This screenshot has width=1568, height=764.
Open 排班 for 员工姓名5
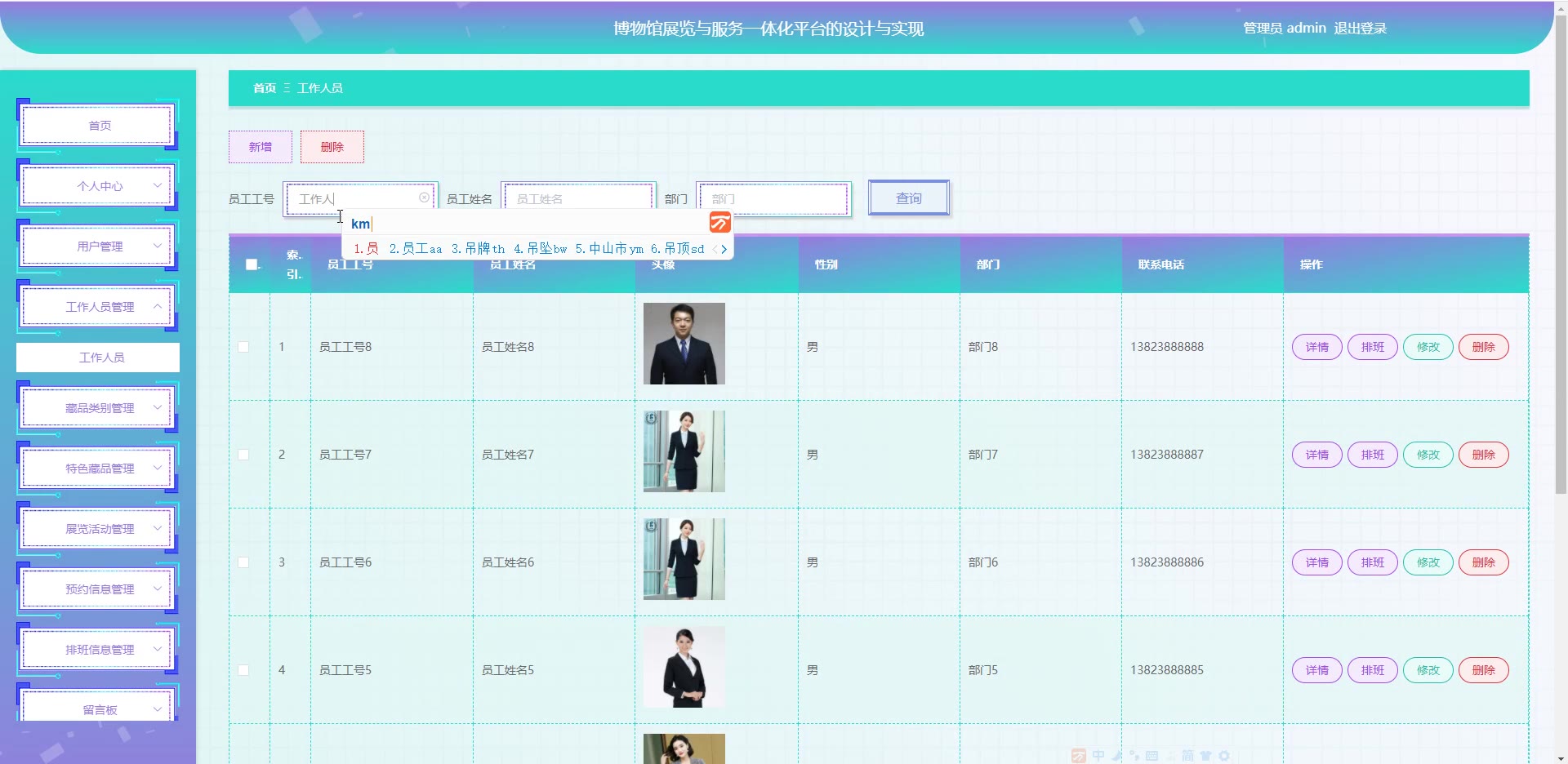coord(1373,670)
